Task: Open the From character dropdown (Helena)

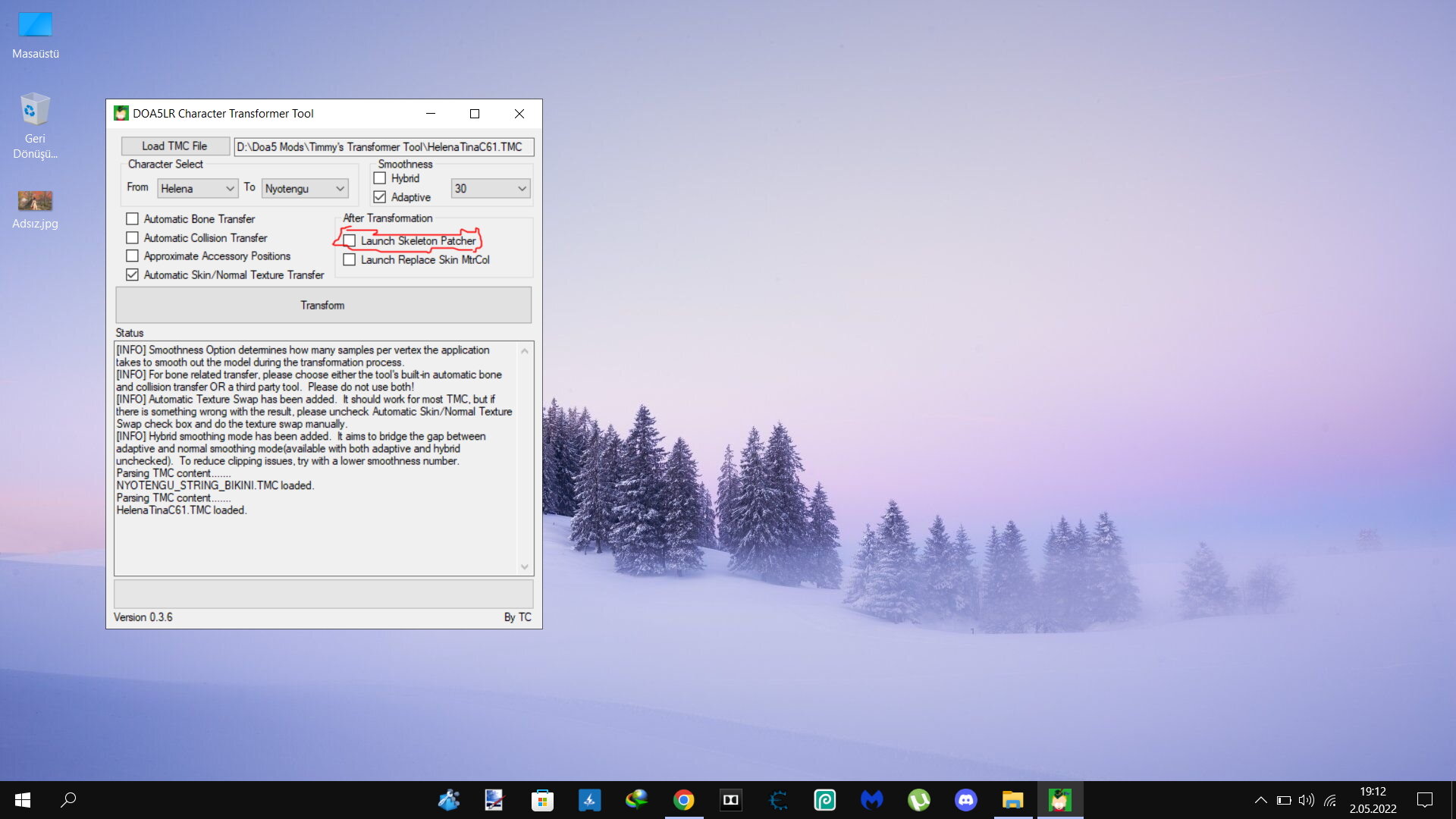Action: [x=197, y=188]
